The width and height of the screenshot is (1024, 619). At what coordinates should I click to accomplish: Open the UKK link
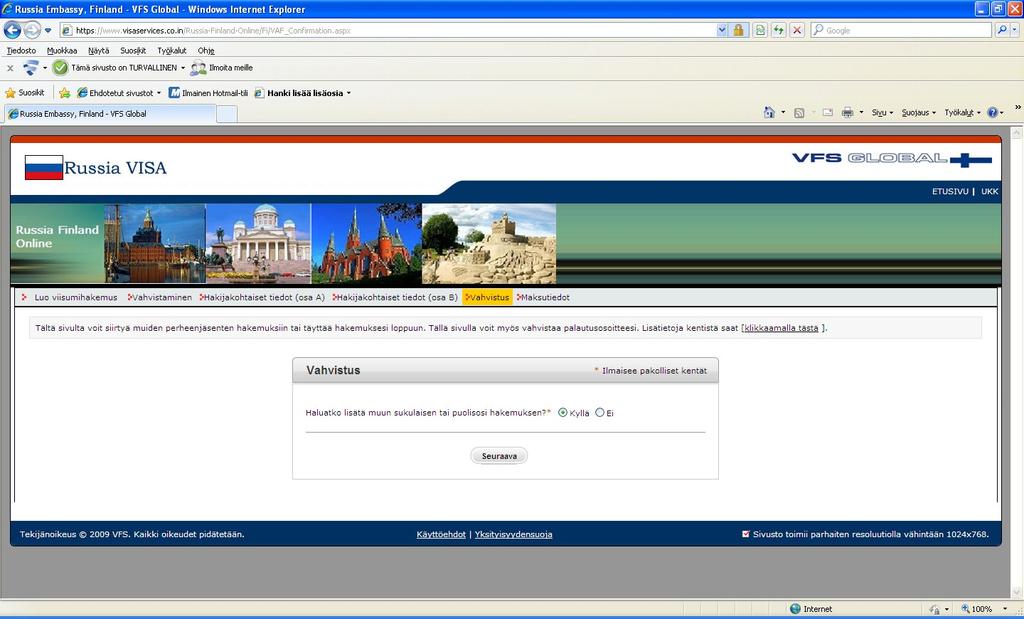point(989,191)
